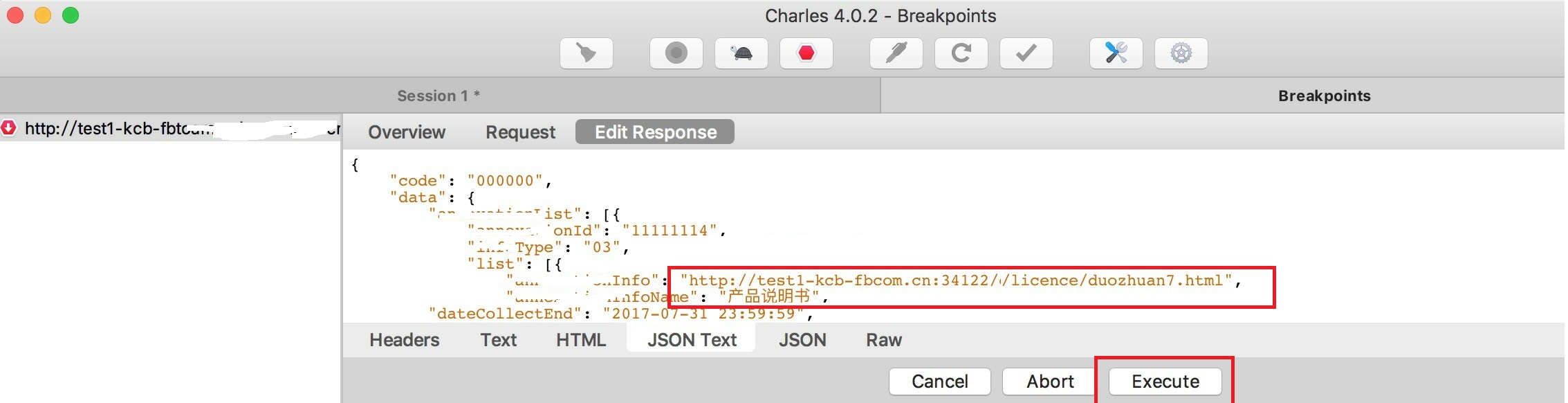Open the tools wrench icon
This screenshot has width=1568, height=403.
[x=1116, y=53]
